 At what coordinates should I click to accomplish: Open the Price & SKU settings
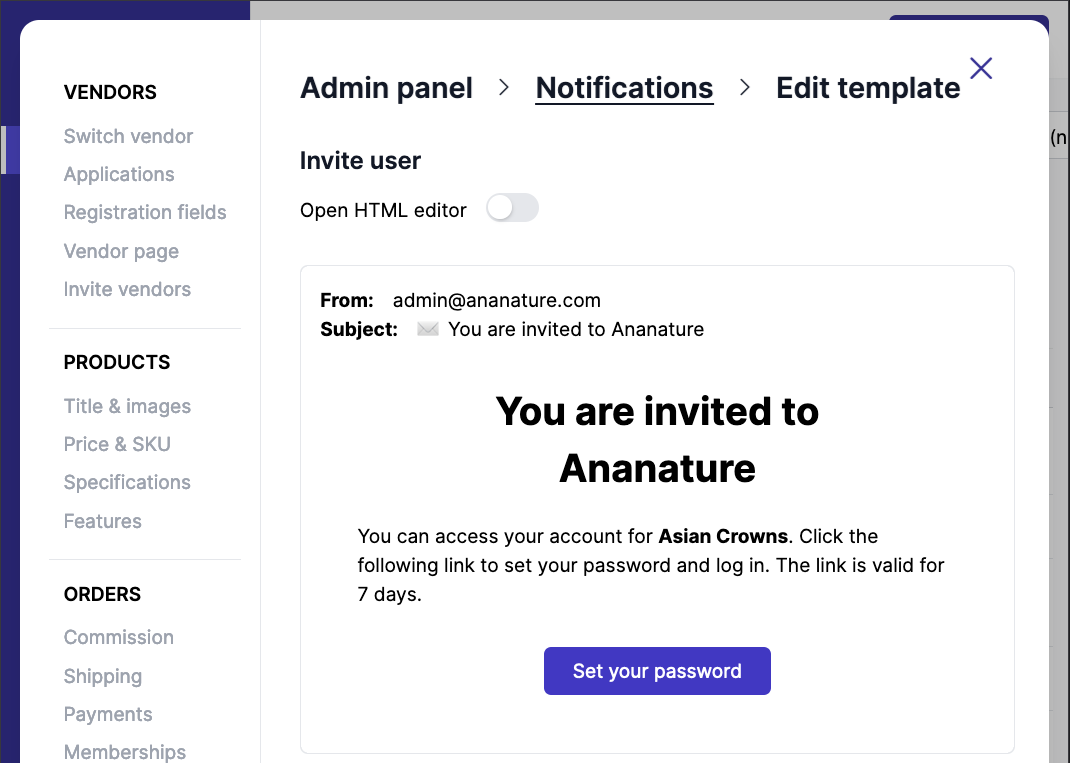pyautogui.click(x=117, y=444)
